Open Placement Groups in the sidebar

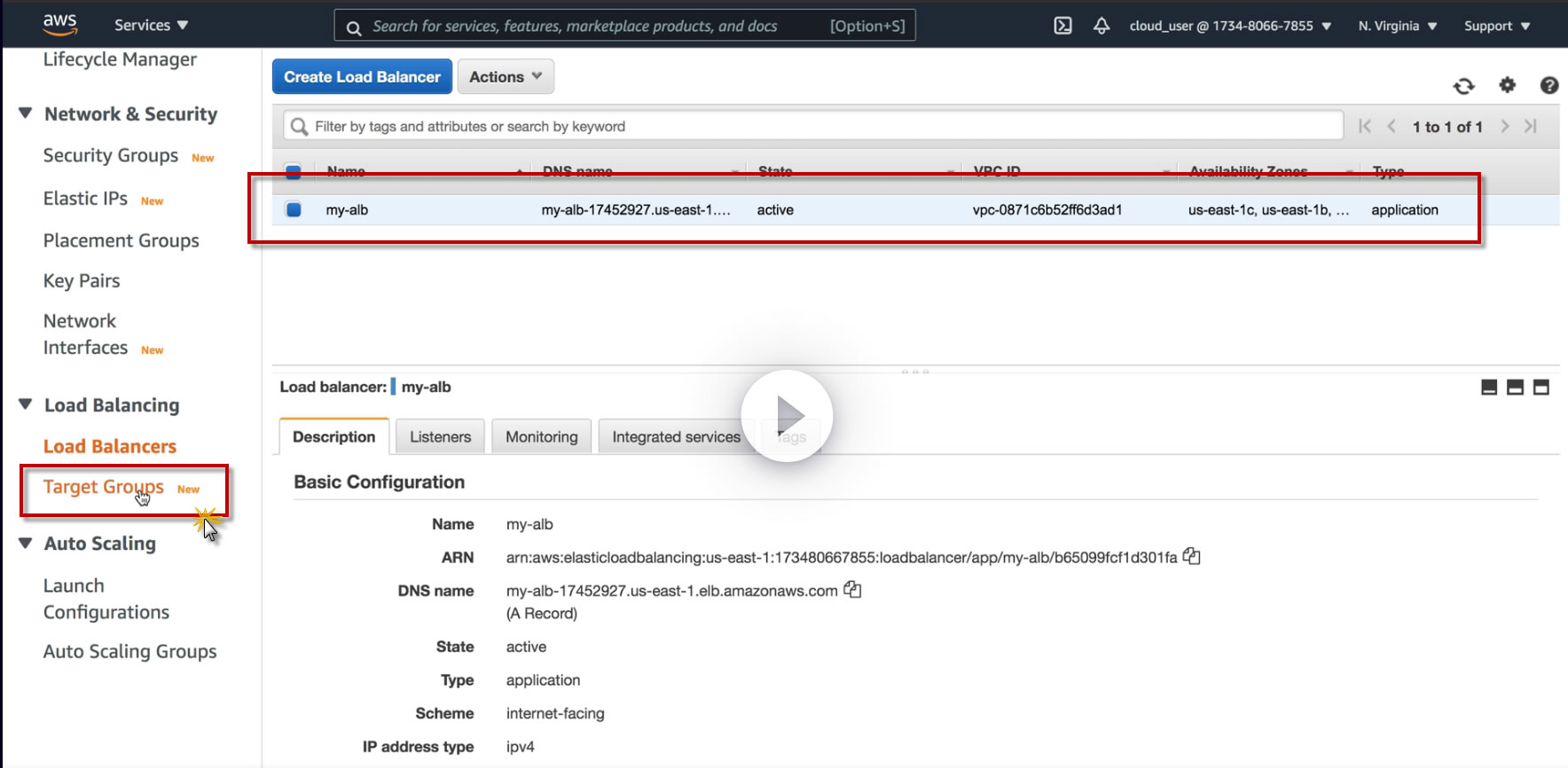pos(122,240)
